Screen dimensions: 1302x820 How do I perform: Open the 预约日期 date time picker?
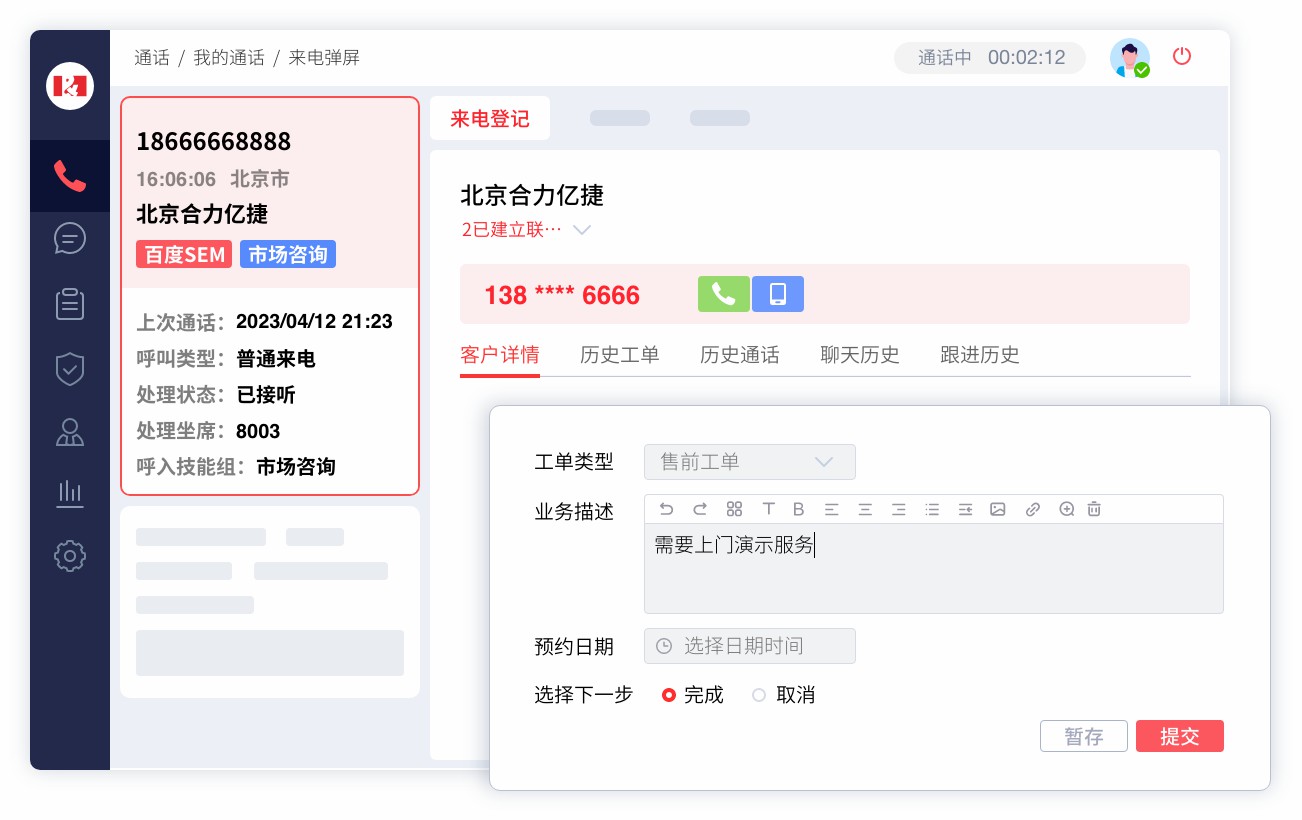(x=749, y=646)
